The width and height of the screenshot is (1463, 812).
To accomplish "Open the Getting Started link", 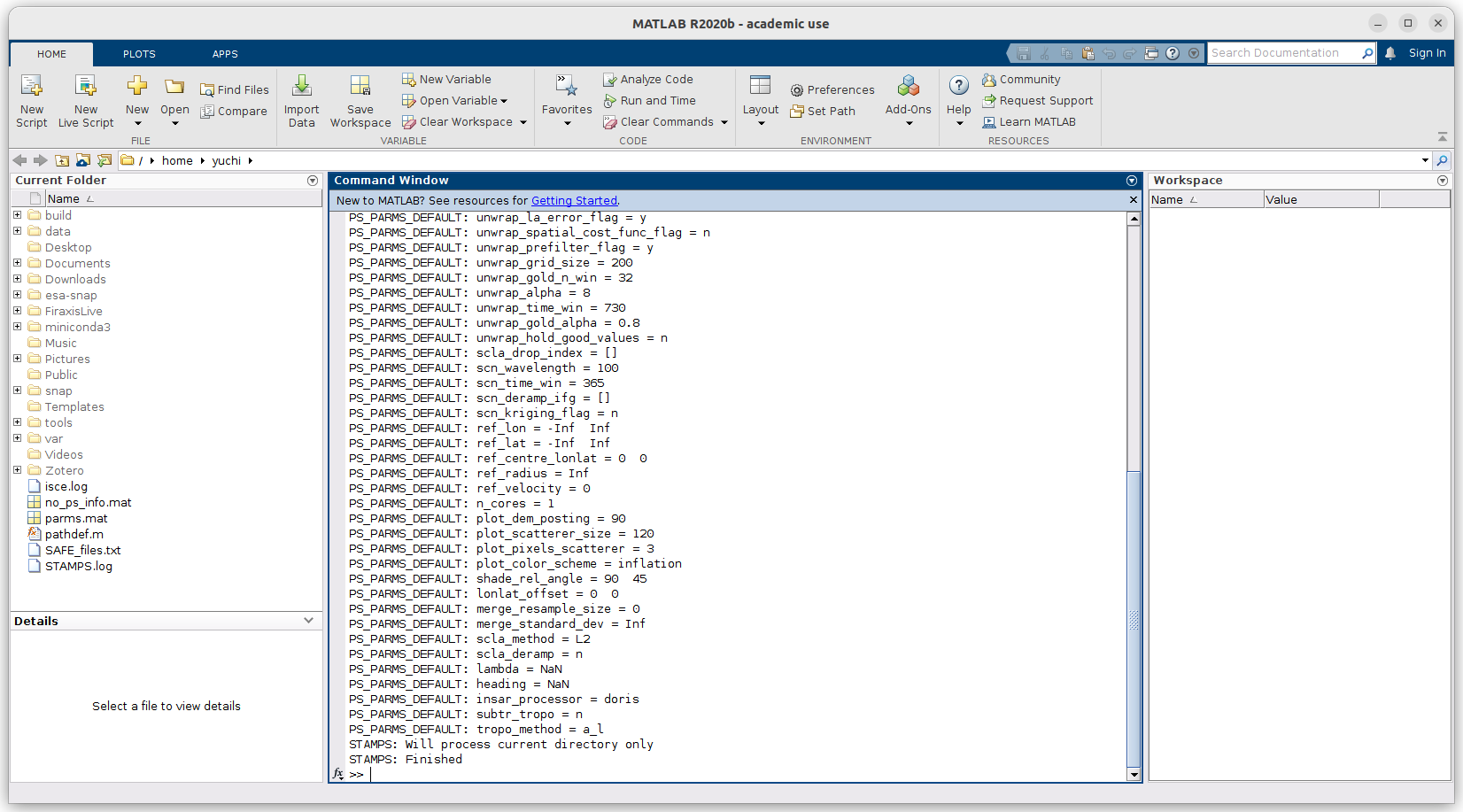I will pos(574,201).
